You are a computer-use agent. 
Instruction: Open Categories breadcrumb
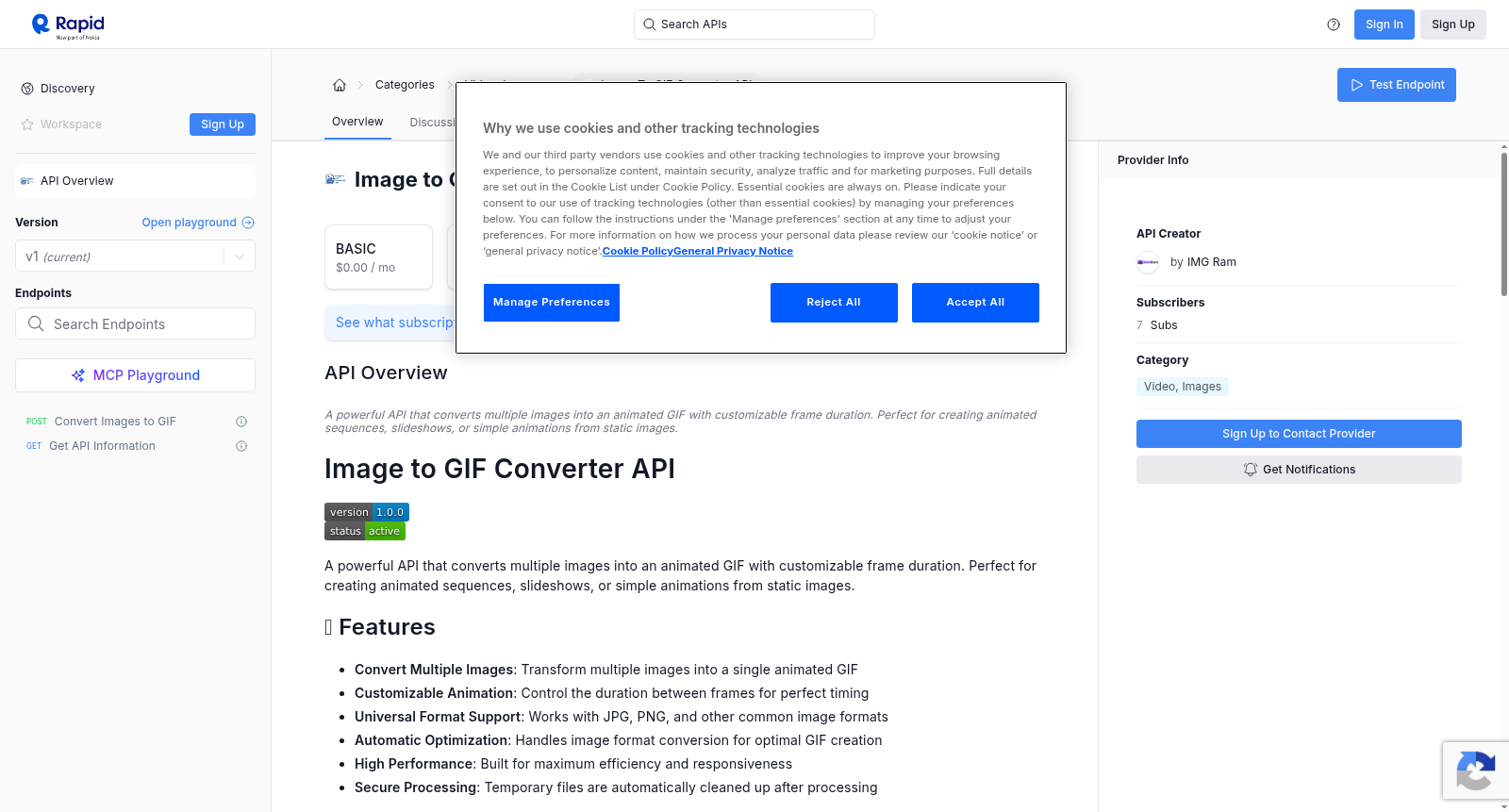(405, 85)
